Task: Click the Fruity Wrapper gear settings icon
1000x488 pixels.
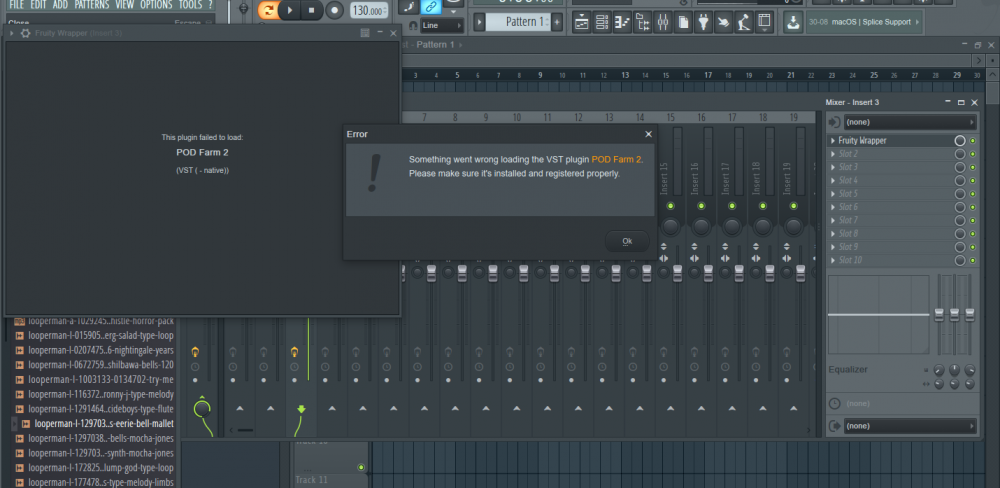Action: point(26,33)
